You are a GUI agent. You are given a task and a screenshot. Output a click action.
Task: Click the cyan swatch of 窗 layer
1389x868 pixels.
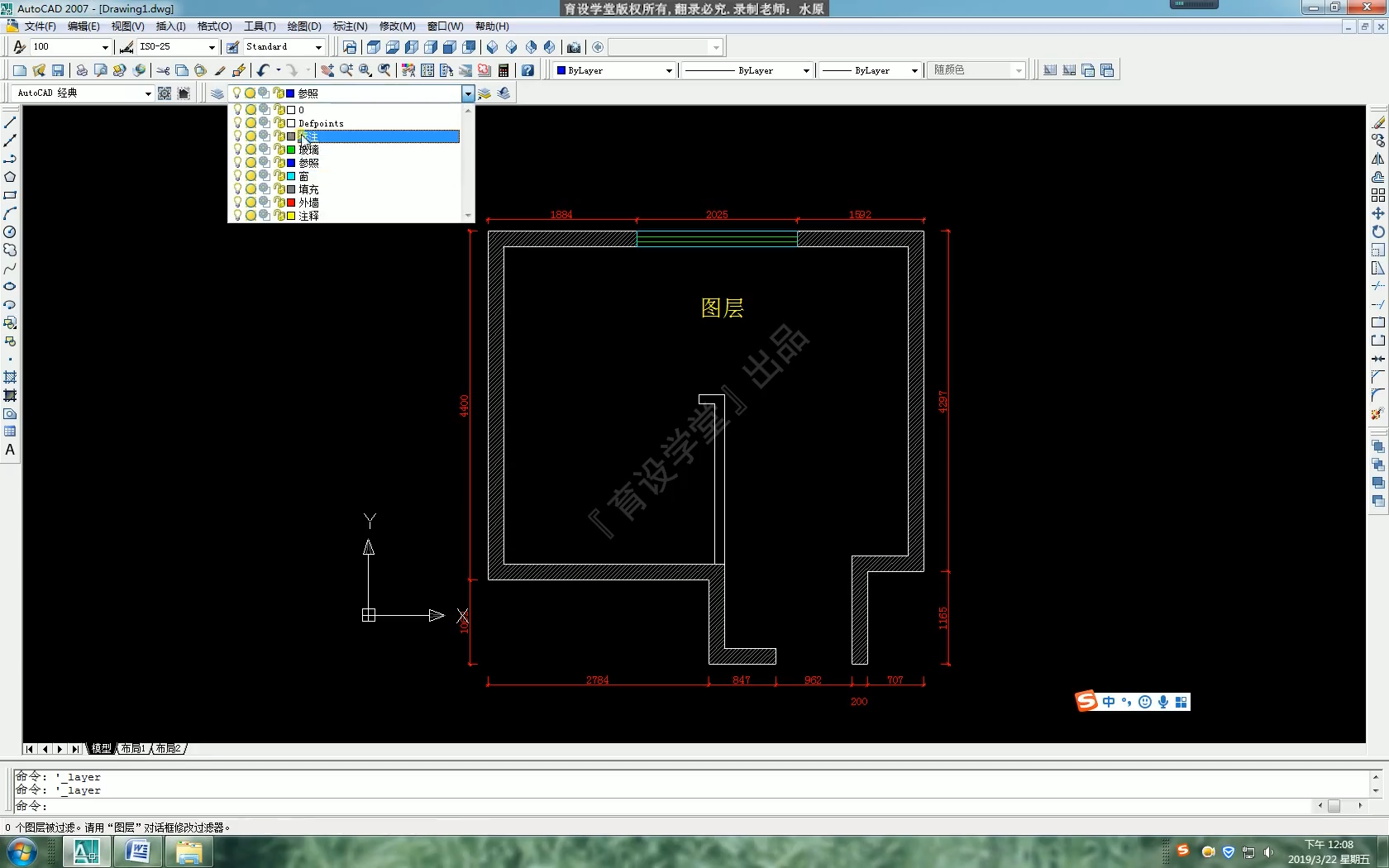[x=291, y=175]
